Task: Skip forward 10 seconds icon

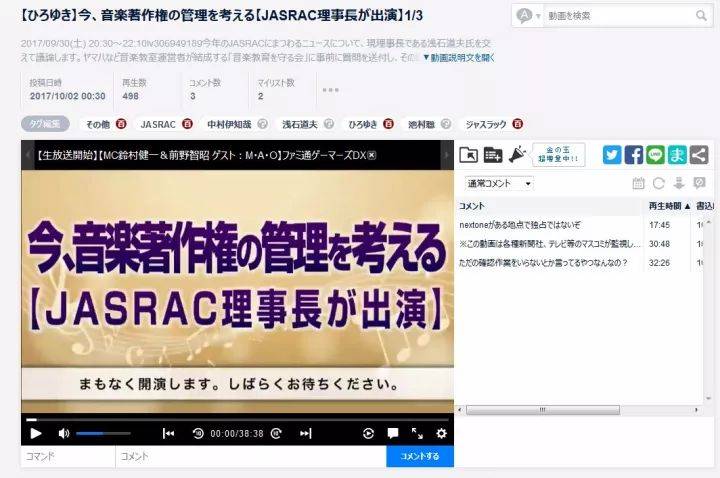Action: pyautogui.click(x=276, y=433)
